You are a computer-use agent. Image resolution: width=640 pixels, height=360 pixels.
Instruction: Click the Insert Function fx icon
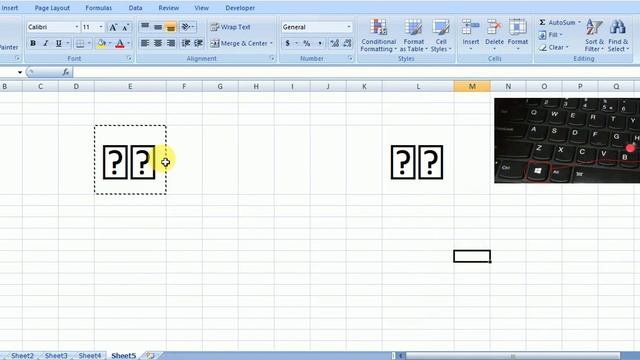(x=65, y=72)
